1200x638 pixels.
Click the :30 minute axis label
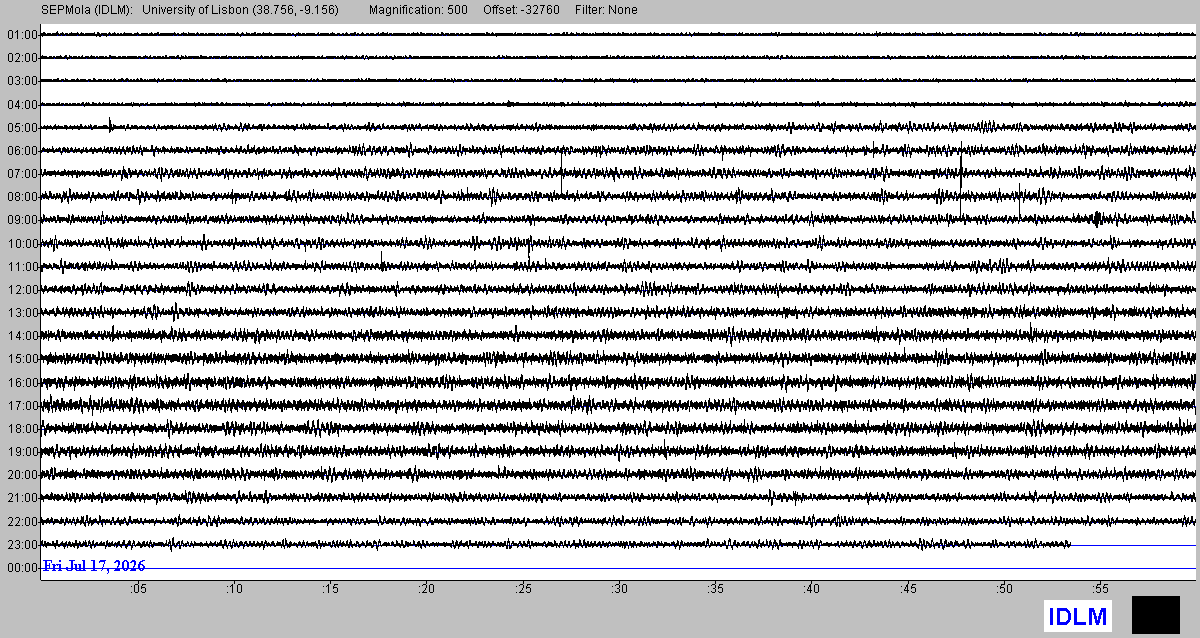pyautogui.click(x=618, y=589)
